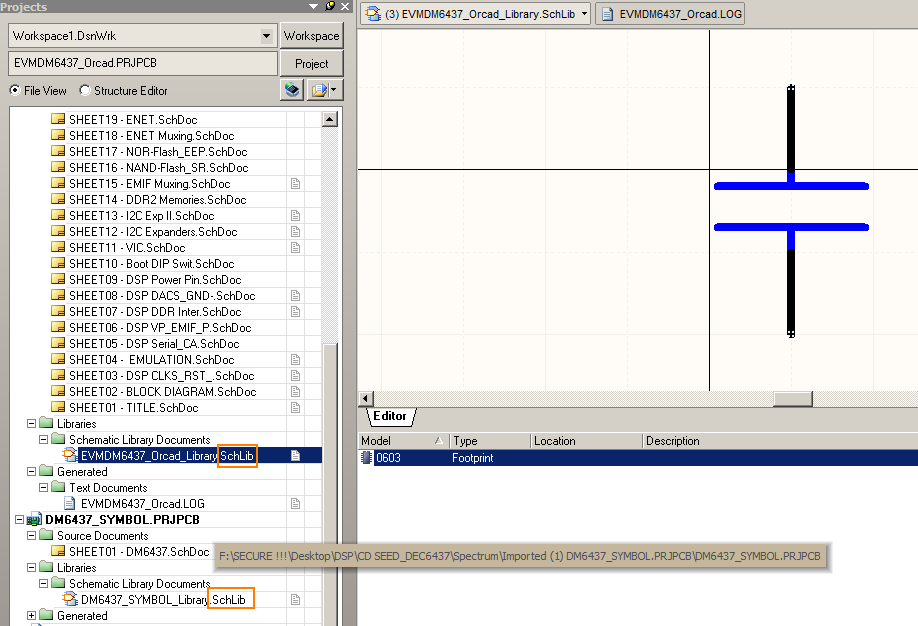Open the Projects panel title dropdown arrow

click(314, 6)
